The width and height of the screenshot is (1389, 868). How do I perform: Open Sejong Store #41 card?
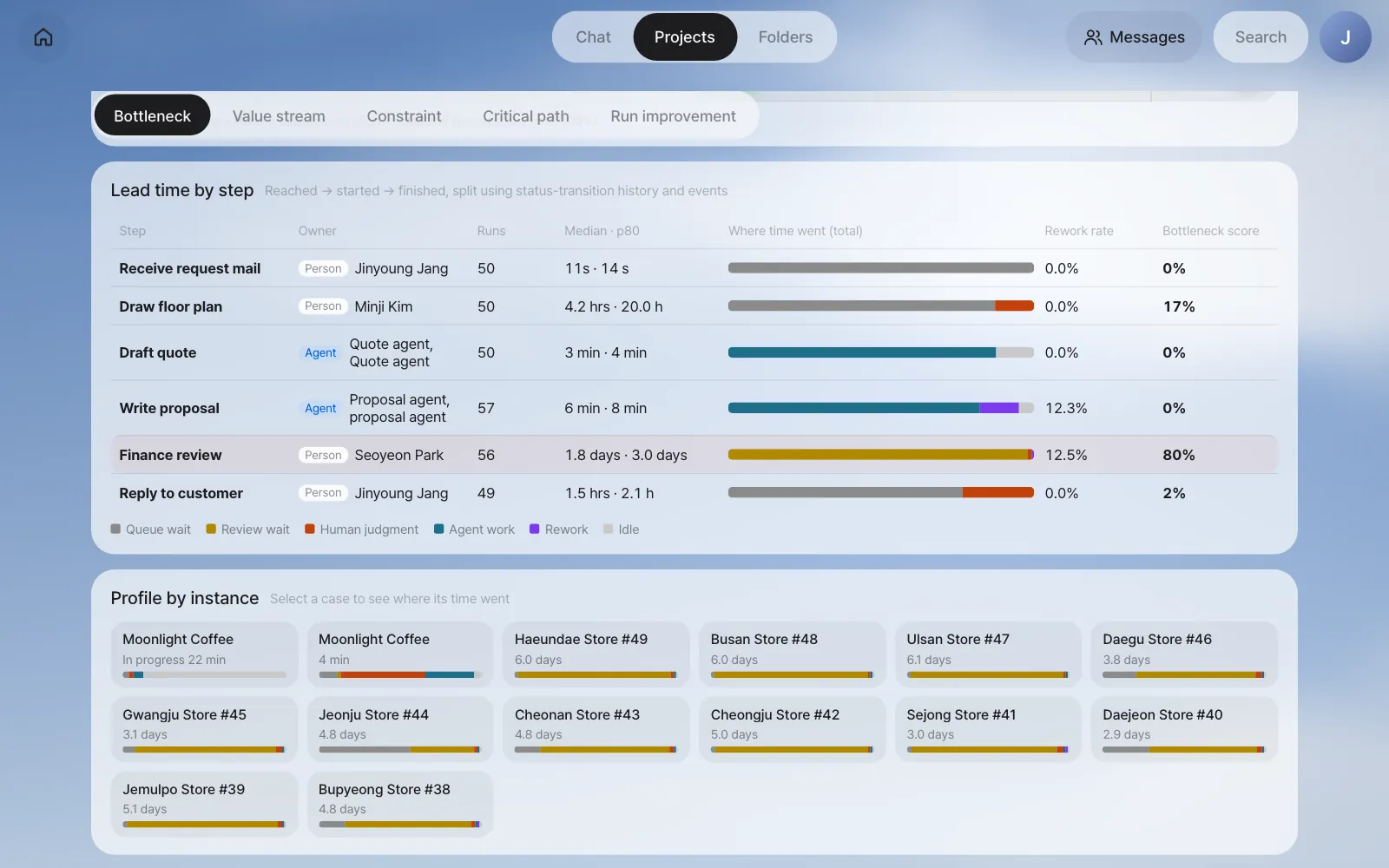[x=988, y=729]
